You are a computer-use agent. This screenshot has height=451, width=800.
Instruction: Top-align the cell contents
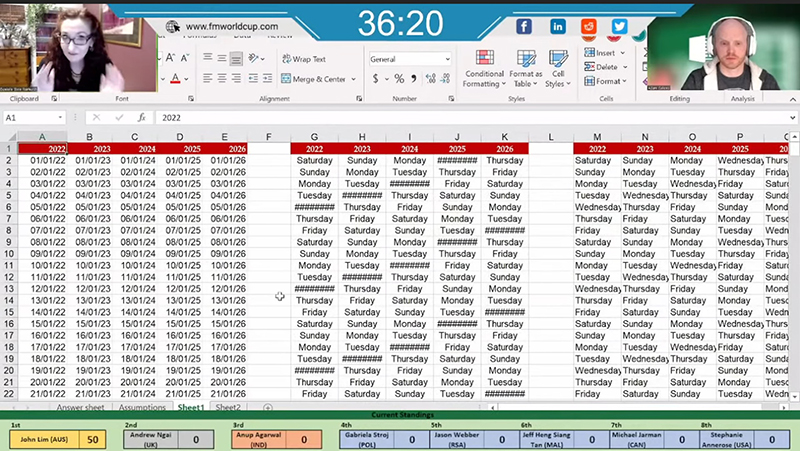(208, 58)
